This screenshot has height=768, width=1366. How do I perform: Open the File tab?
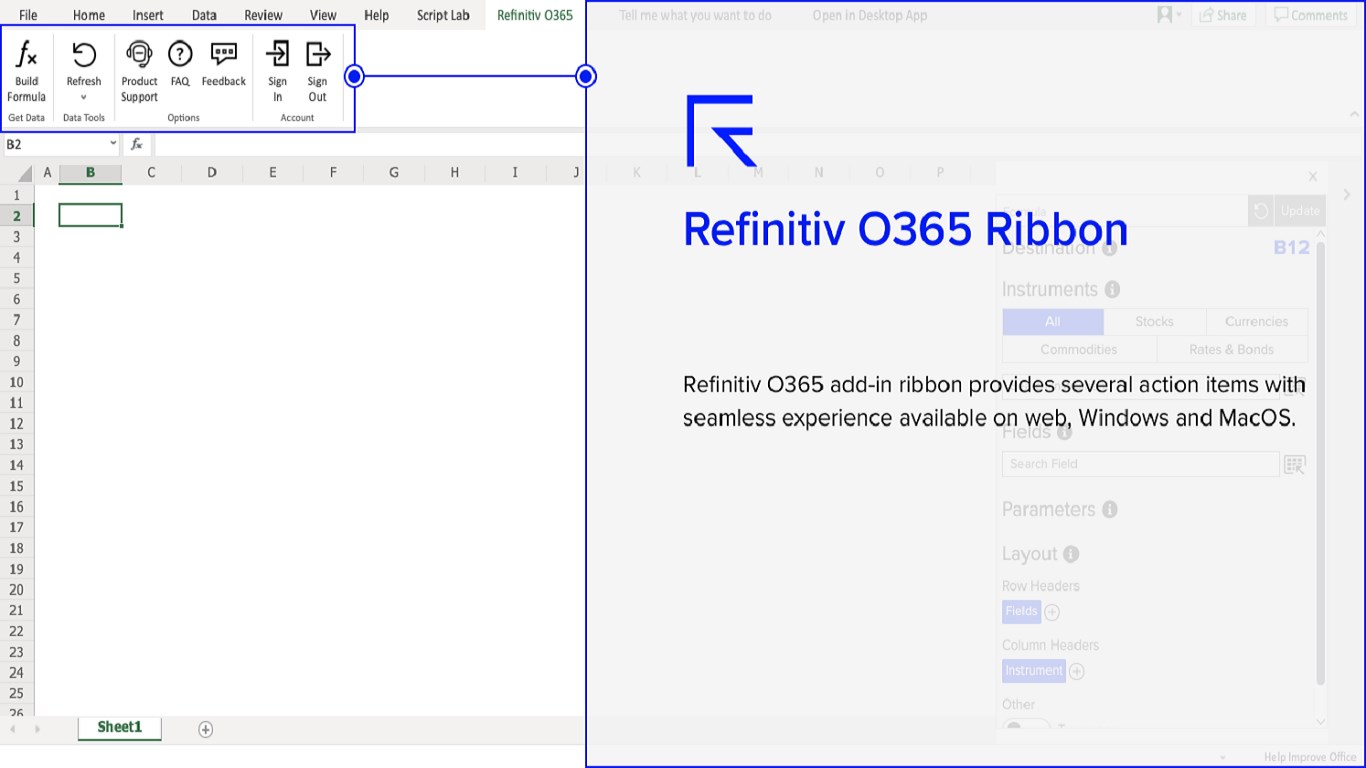[28, 15]
